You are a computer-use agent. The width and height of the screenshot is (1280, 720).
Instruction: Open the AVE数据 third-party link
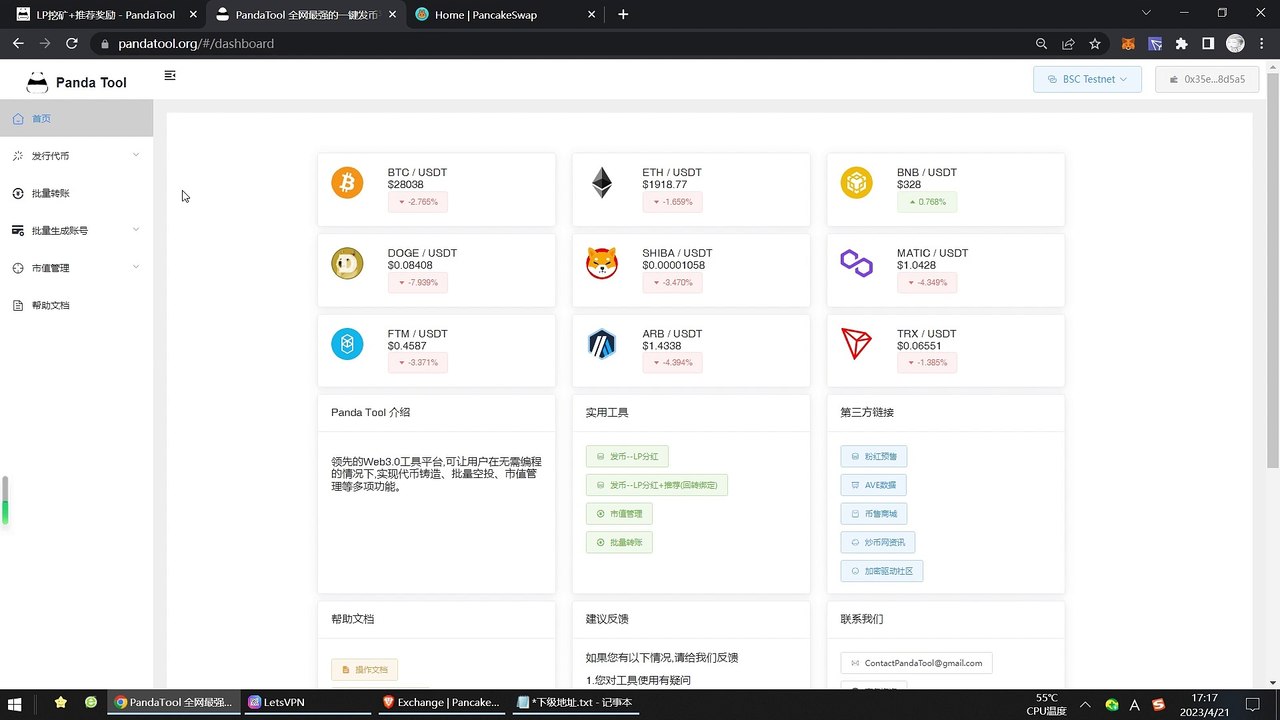click(874, 486)
